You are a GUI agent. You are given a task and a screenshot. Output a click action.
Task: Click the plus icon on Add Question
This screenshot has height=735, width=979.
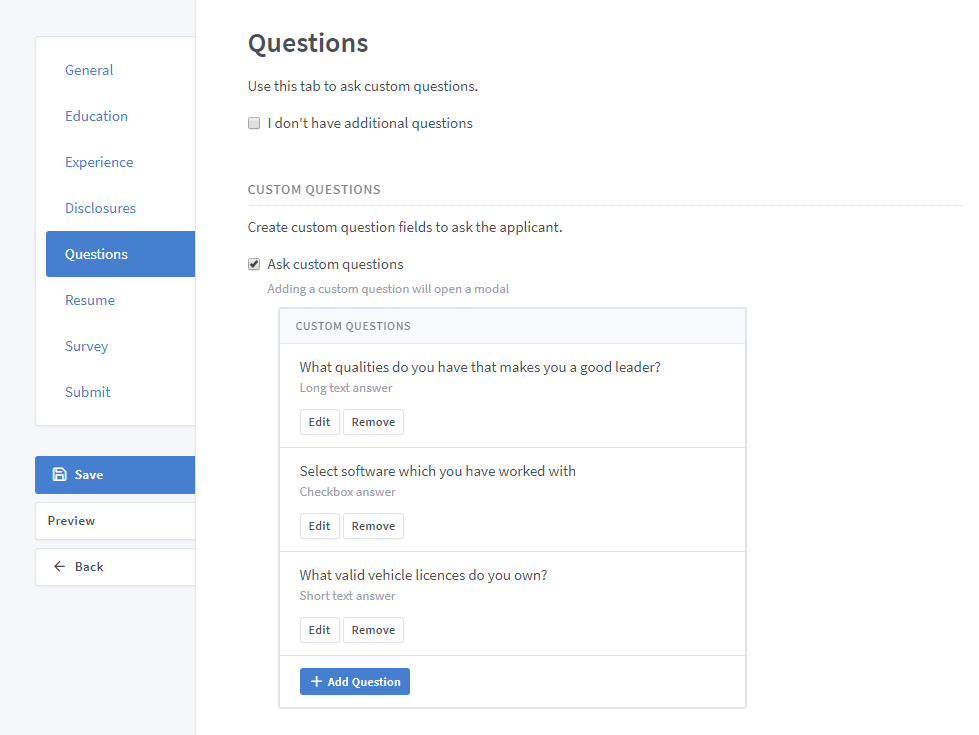click(316, 682)
